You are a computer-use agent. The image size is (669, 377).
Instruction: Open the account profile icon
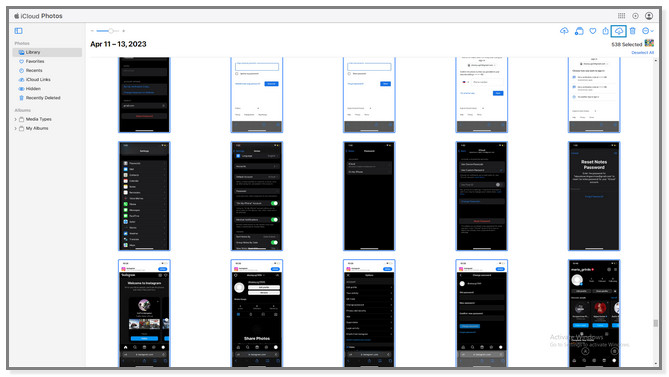(x=649, y=16)
